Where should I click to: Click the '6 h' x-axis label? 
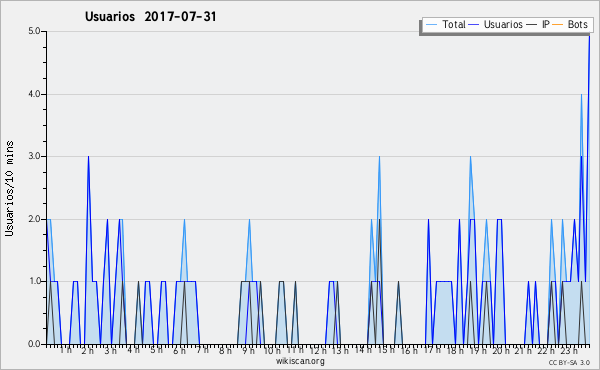tap(179, 351)
